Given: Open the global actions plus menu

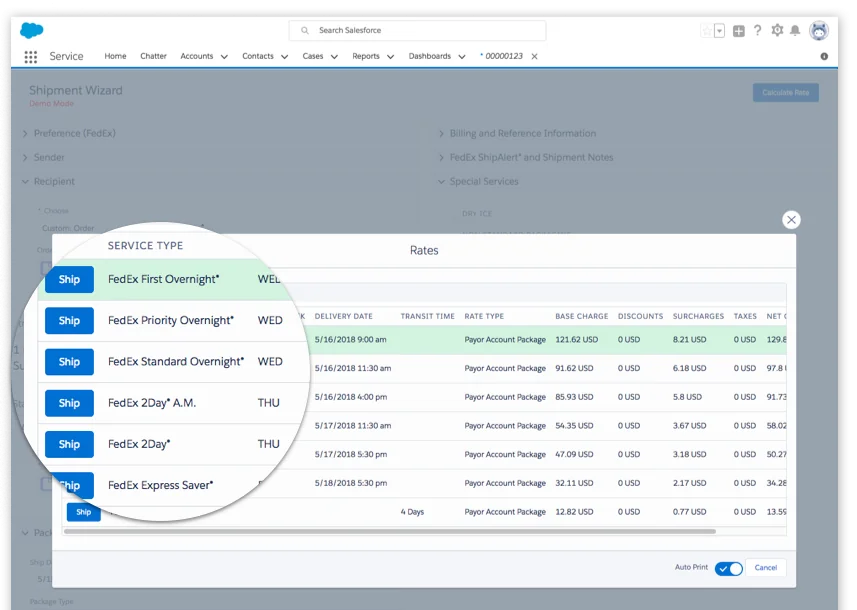Looking at the screenshot, I should [x=739, y=31].
